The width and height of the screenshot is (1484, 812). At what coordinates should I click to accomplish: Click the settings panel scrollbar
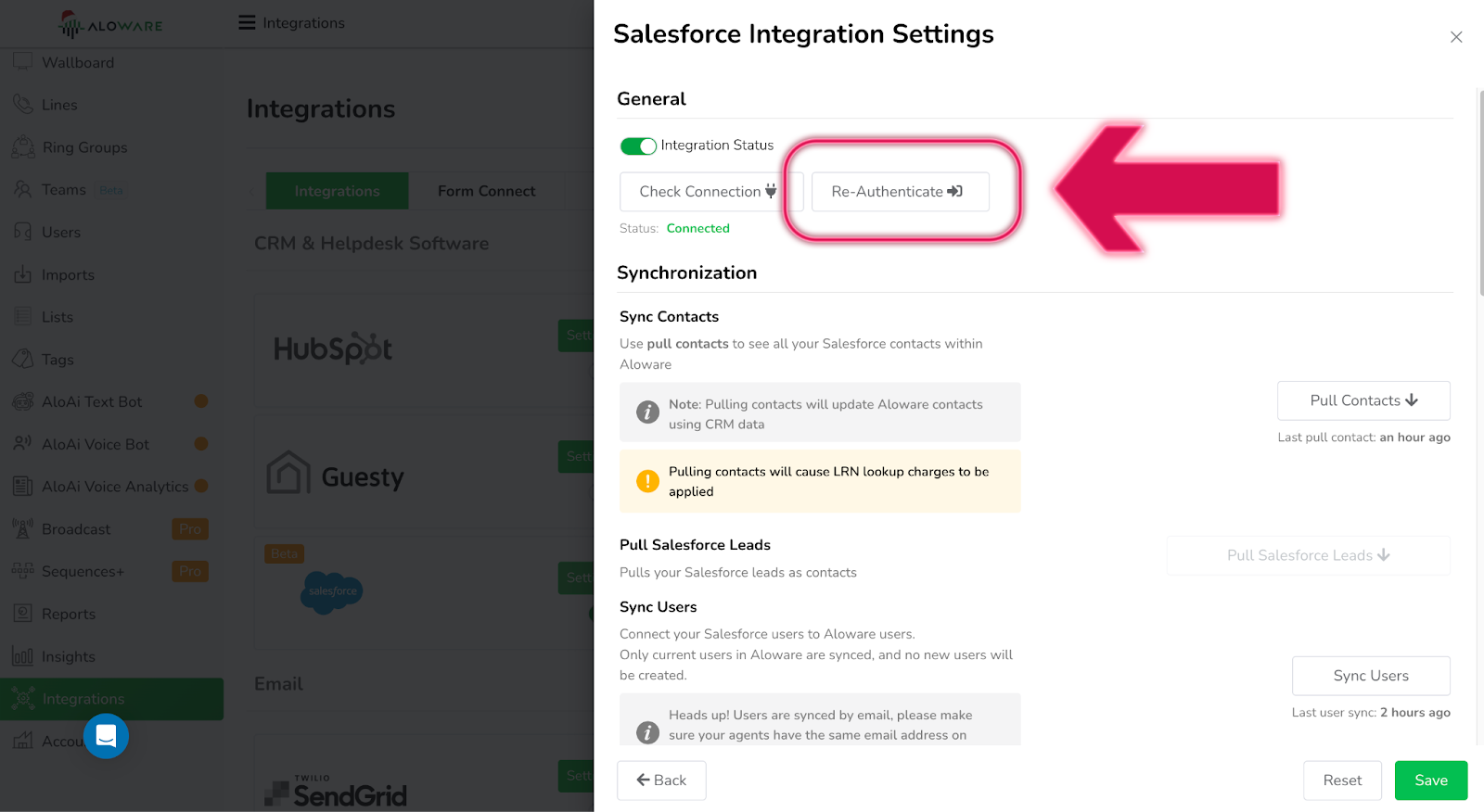coord(1480,193)
